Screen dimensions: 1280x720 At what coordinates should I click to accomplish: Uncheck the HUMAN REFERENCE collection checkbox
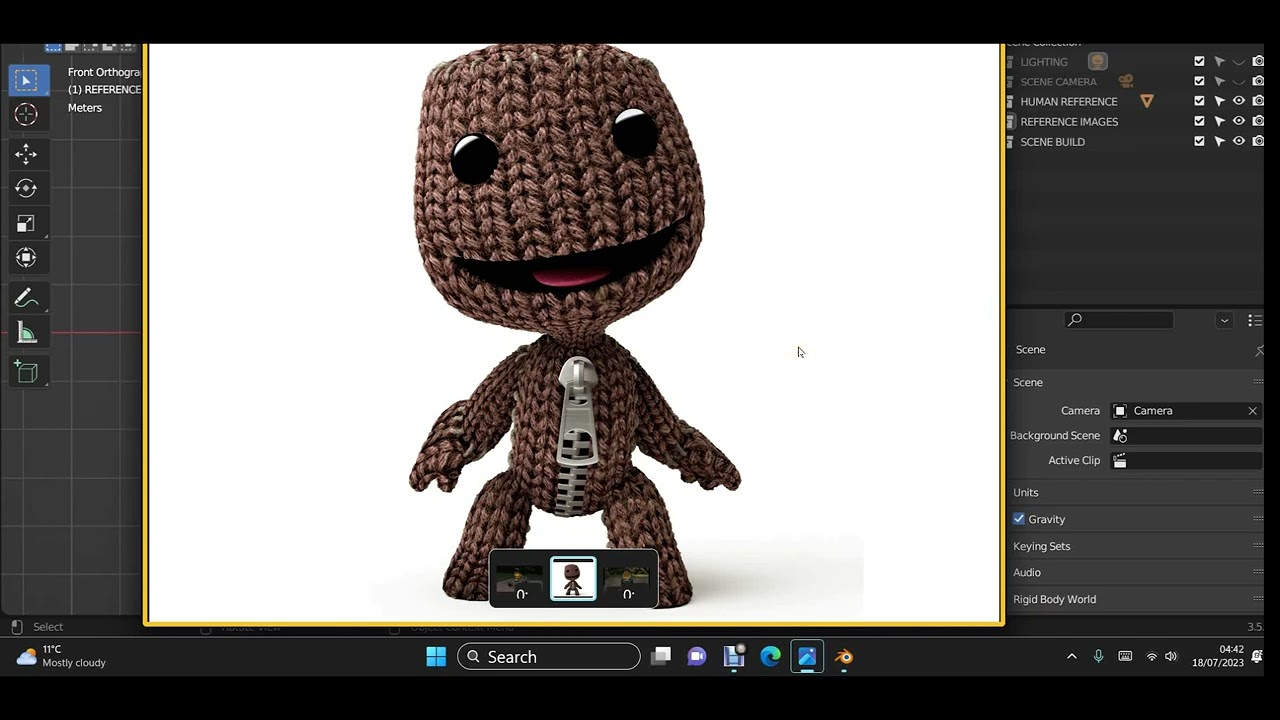coord(1200,101)
